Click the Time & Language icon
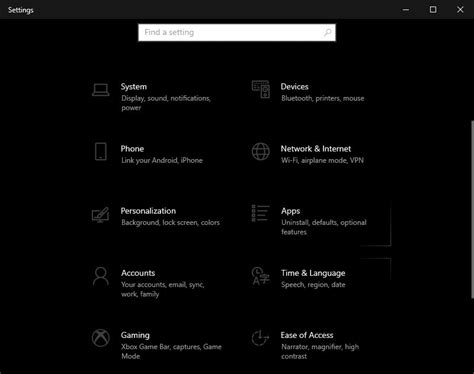 [x=260, y=276]
